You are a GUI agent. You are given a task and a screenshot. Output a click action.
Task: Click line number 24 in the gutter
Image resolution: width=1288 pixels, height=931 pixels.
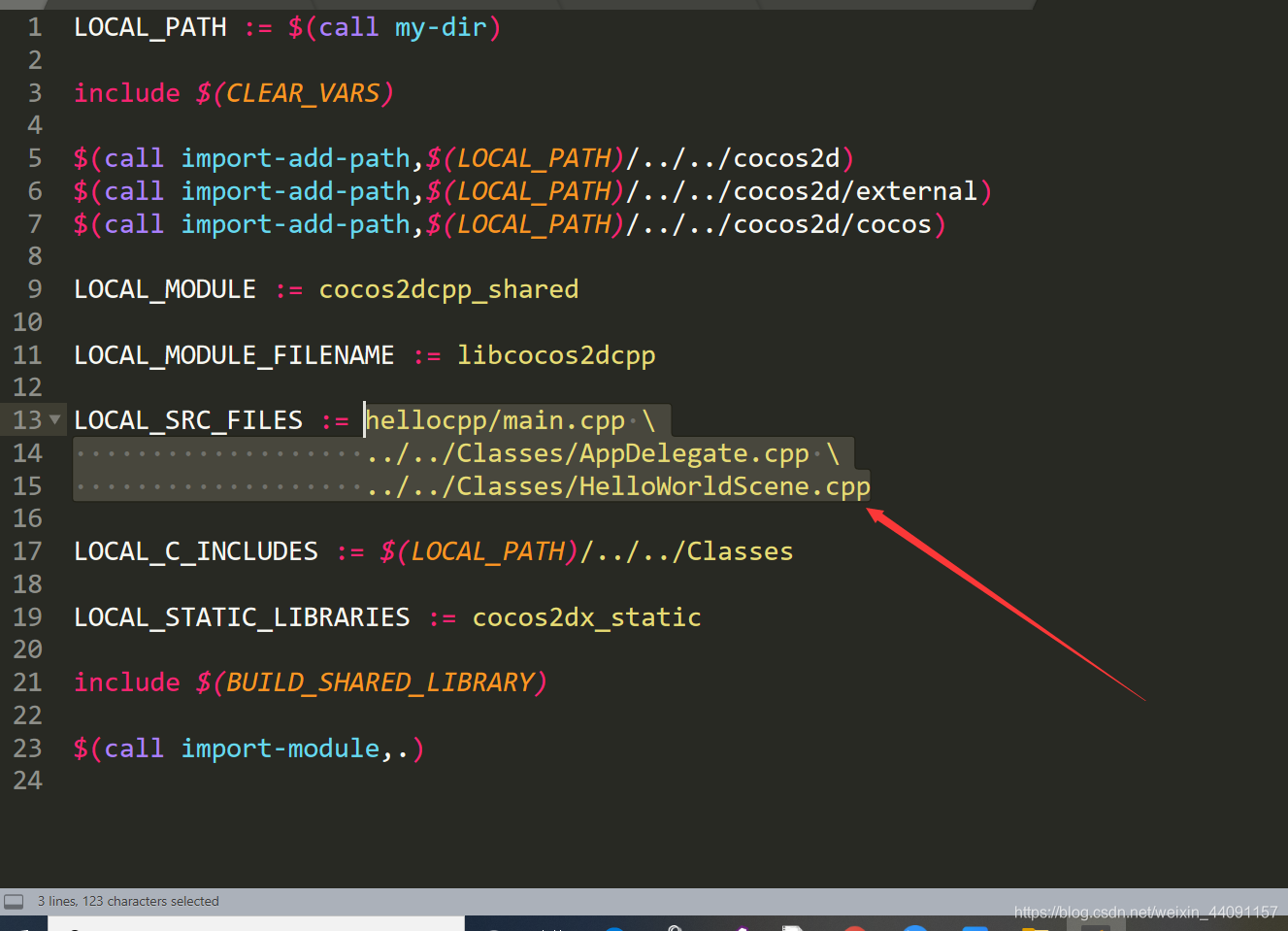[28, 781]
